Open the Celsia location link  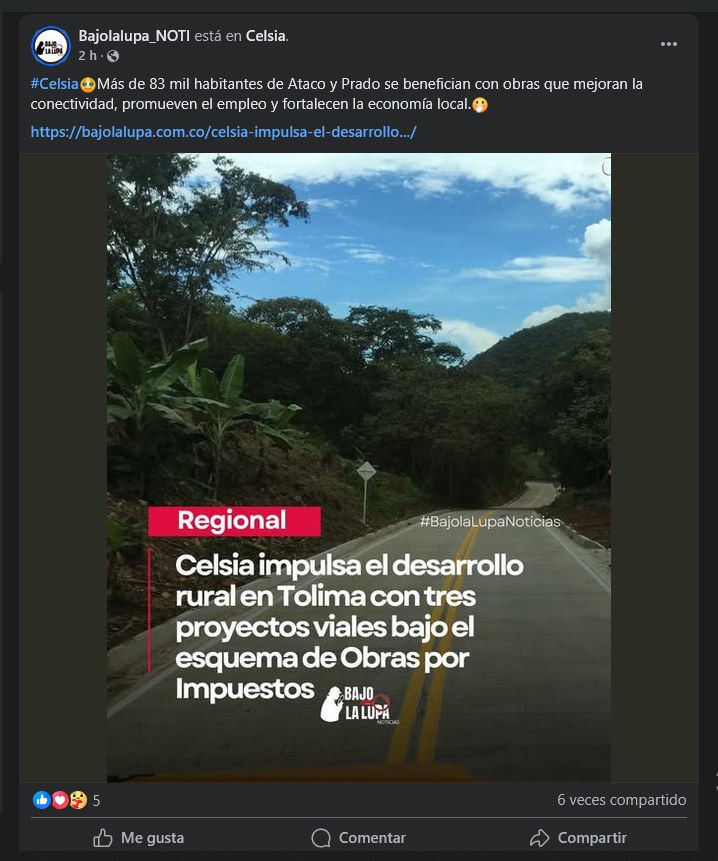[x=266, y=36]
